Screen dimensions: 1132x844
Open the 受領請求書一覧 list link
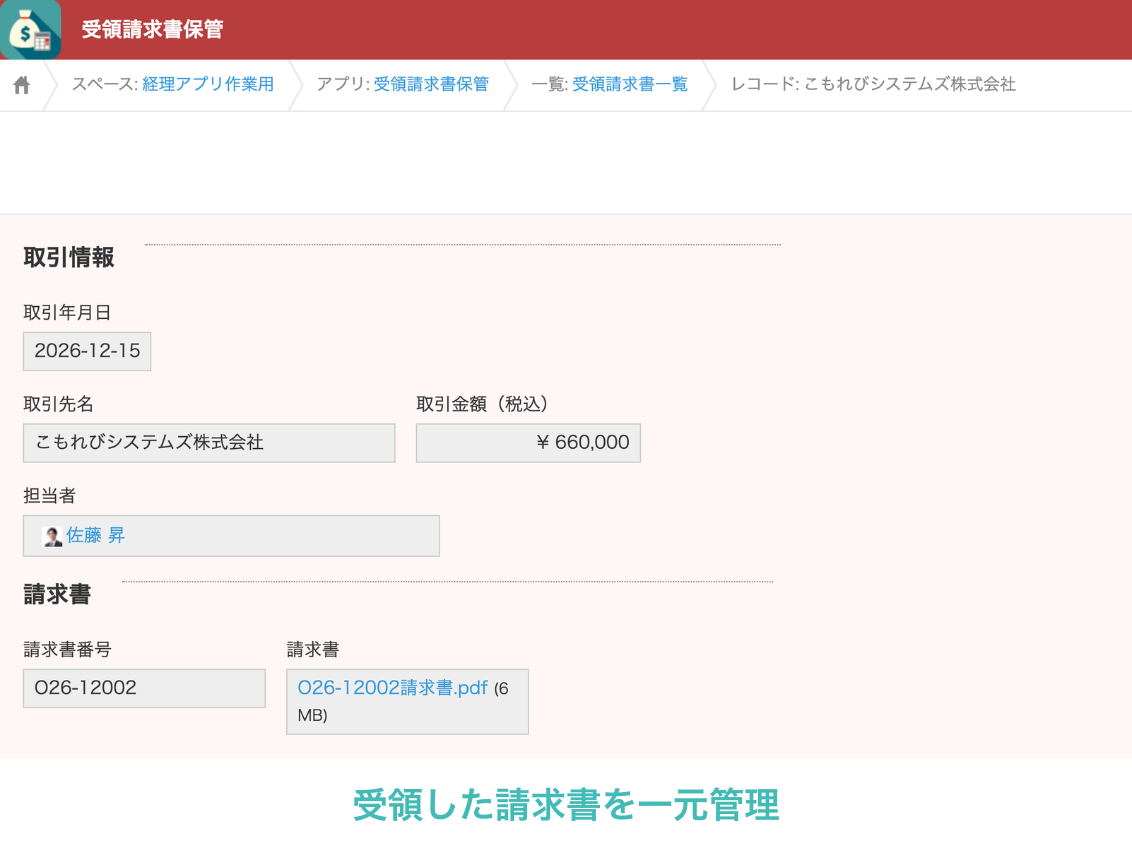(630, 84)
